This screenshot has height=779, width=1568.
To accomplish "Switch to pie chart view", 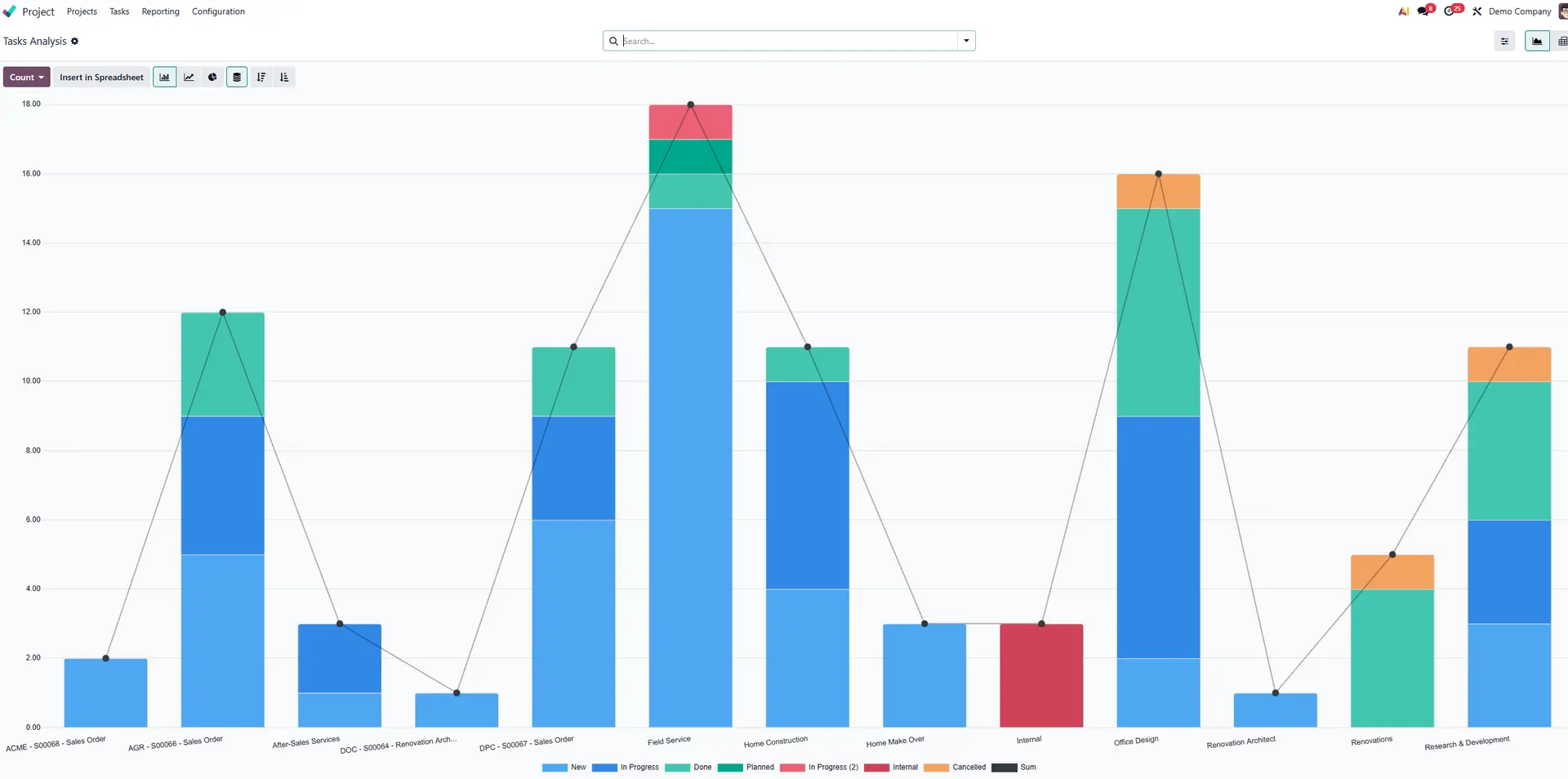I will tap(212, 78).
